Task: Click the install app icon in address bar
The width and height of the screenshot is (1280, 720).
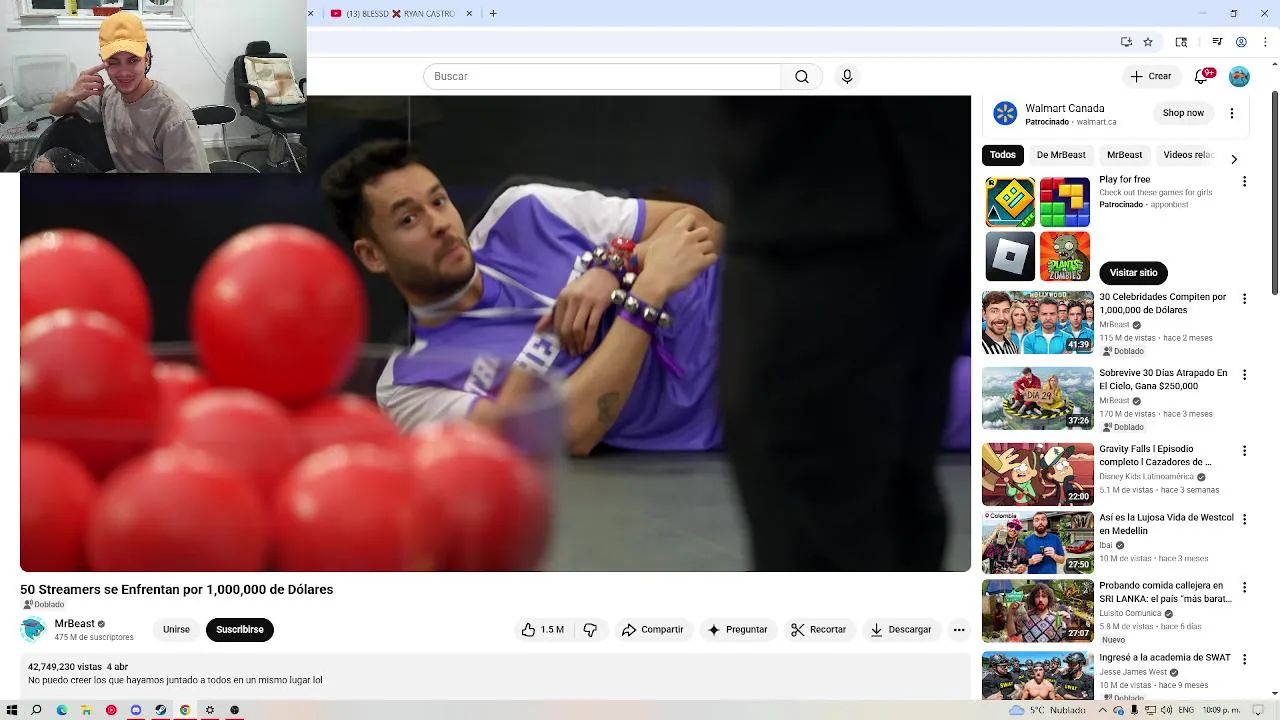Action: click(x=1126, y=42)
